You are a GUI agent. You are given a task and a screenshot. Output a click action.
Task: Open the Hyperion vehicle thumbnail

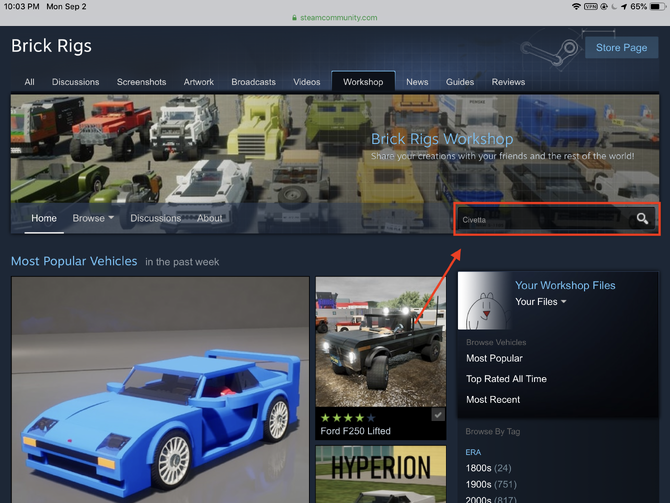pyautogui.click(x=381, y=474)
